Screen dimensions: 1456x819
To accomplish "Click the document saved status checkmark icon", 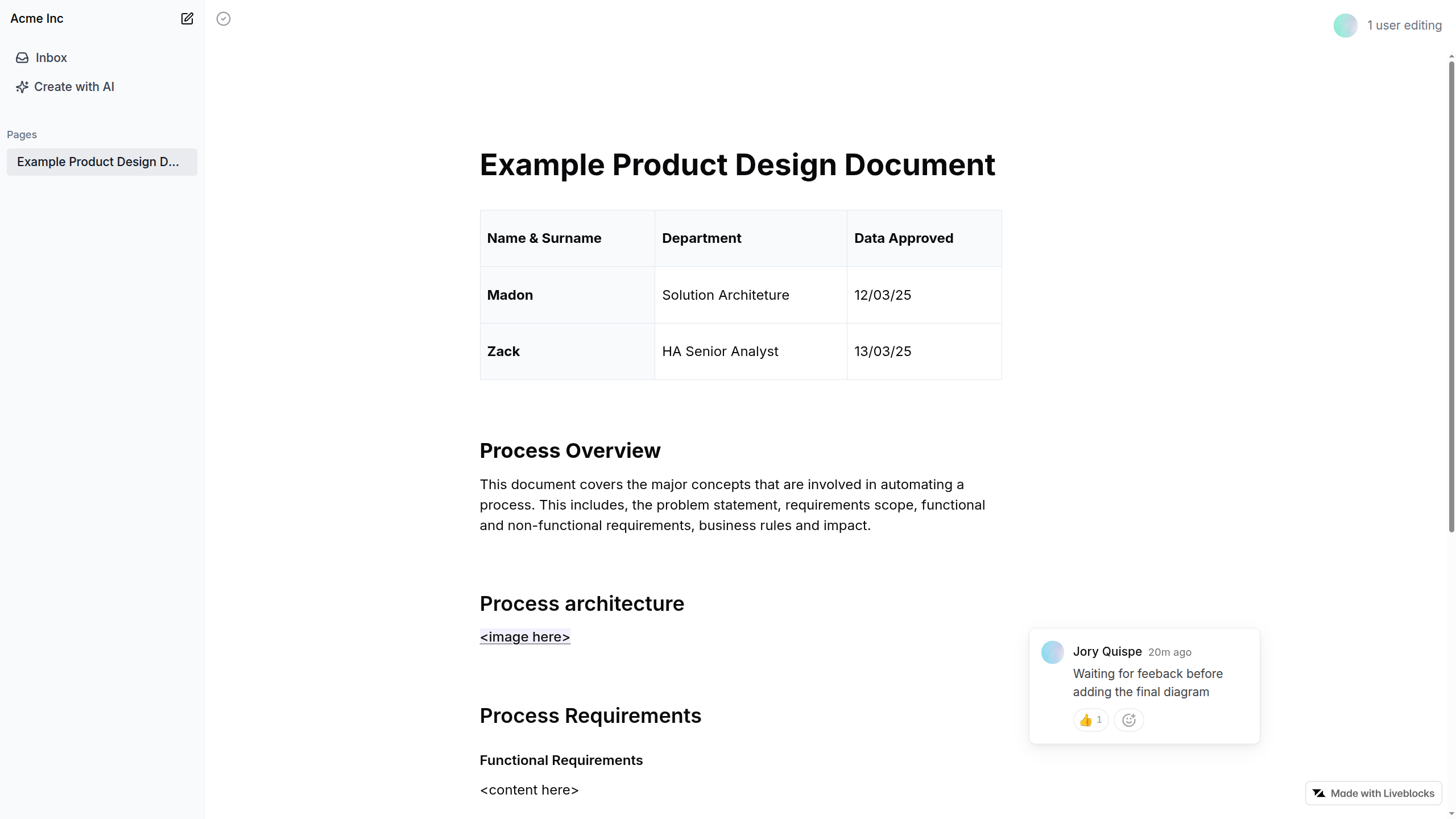I will tap(224, 19).
